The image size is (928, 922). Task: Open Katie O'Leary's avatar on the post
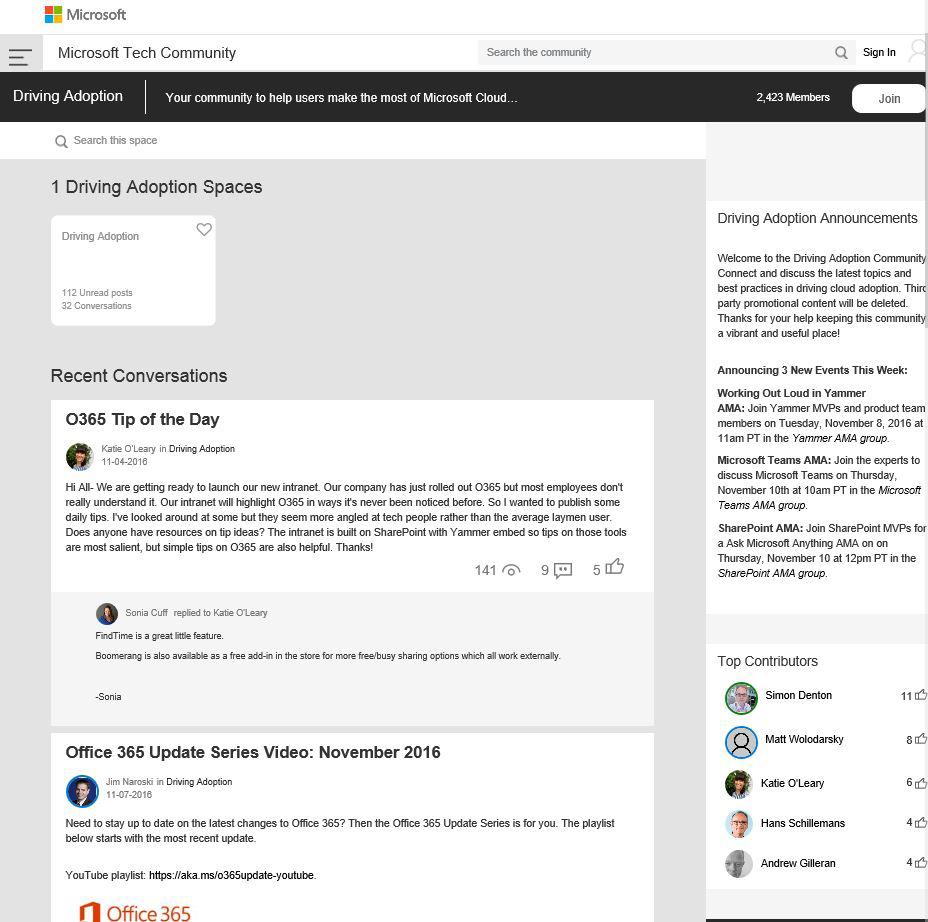(79, 456)
